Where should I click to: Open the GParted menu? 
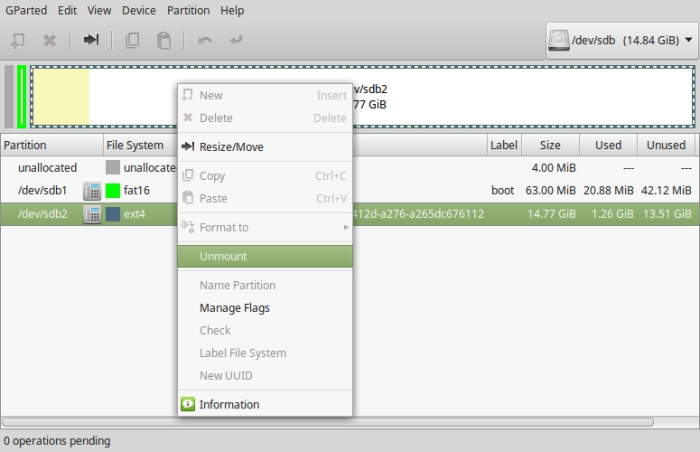click(x=26, y=10)
